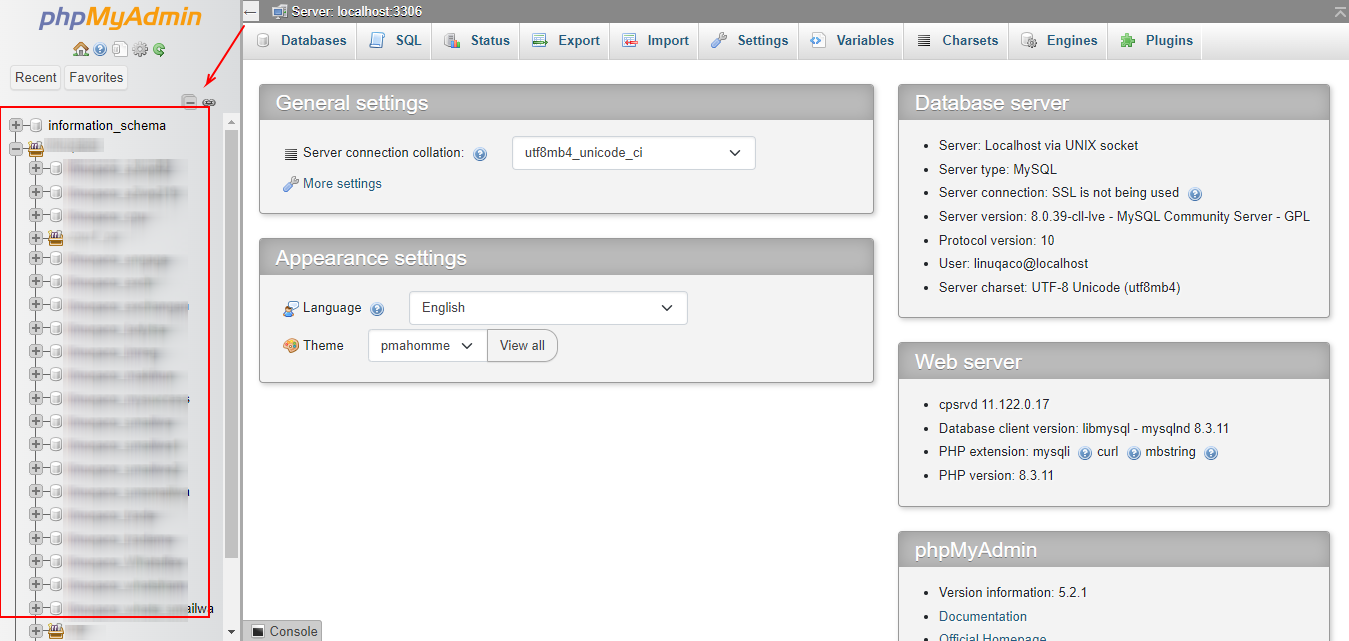1349x641 pixels.
Task: Click 'PHP version: 8.3.11' text
Action: (x=996, y=476)
